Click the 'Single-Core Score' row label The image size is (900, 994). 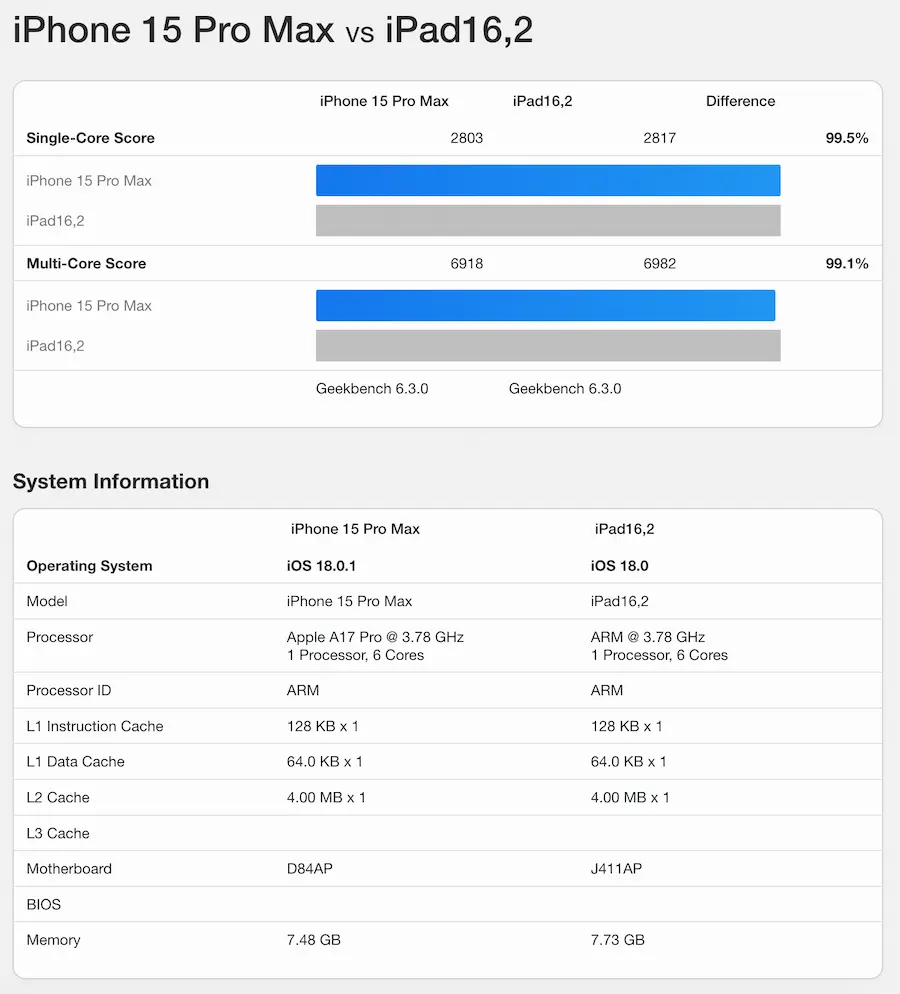(91, 138)
